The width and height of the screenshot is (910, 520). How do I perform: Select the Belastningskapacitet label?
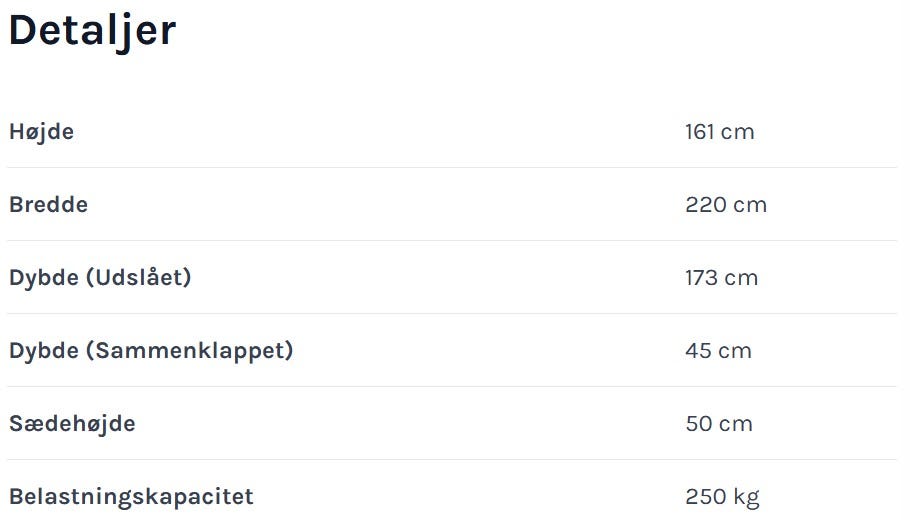click(131, 496)
